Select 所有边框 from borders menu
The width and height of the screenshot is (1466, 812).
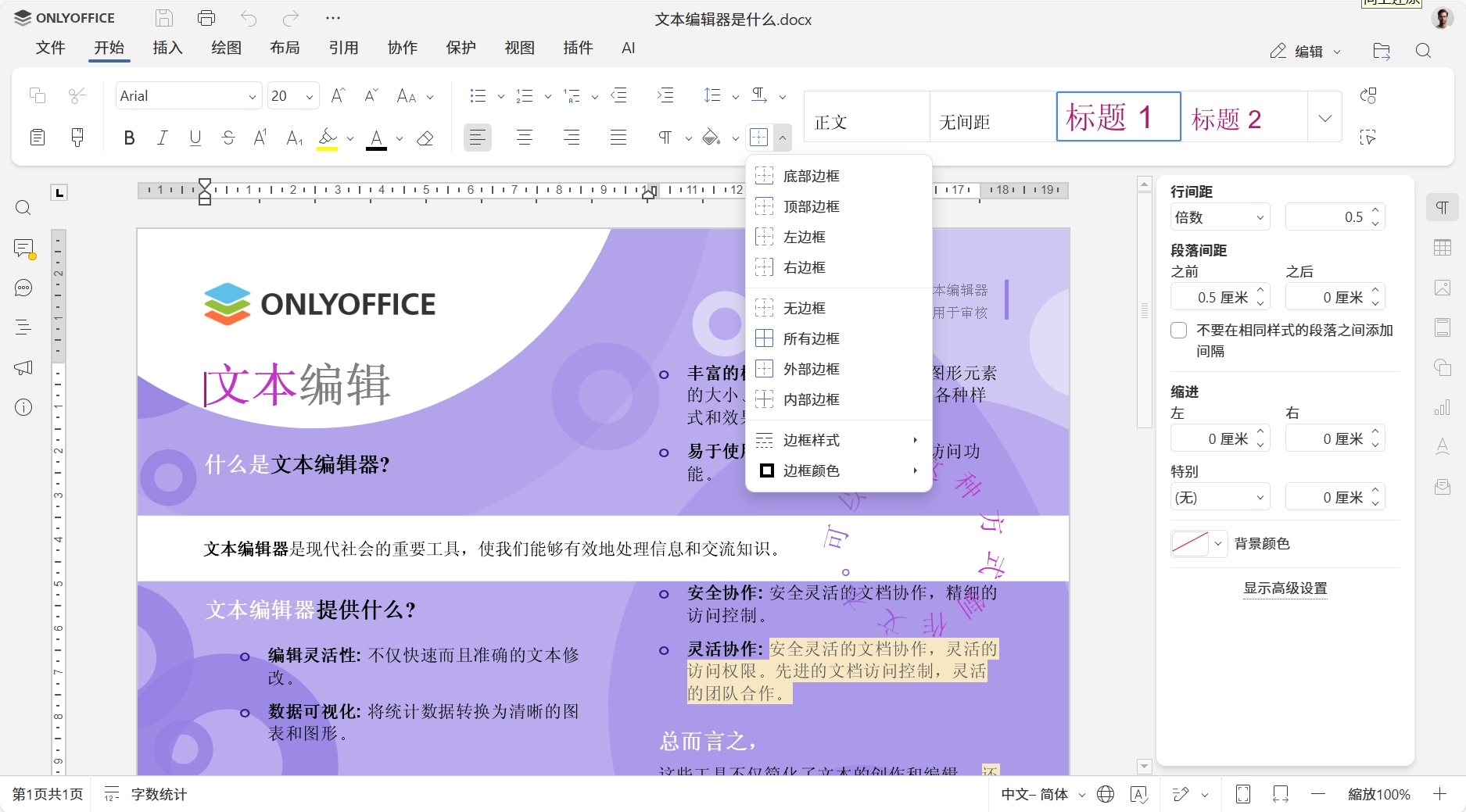point(839,338)
